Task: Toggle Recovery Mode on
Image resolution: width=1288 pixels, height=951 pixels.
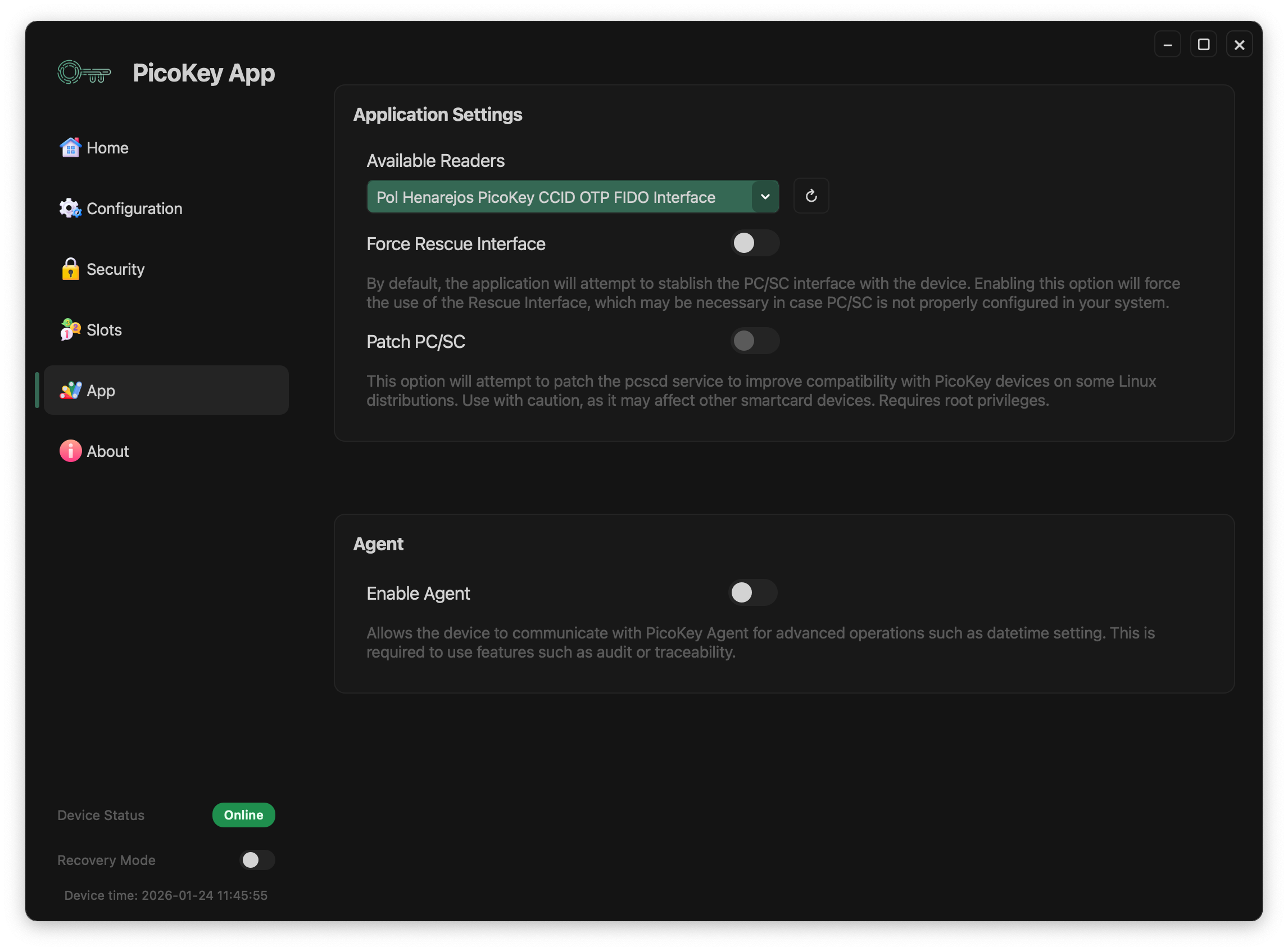Action: 257,859
